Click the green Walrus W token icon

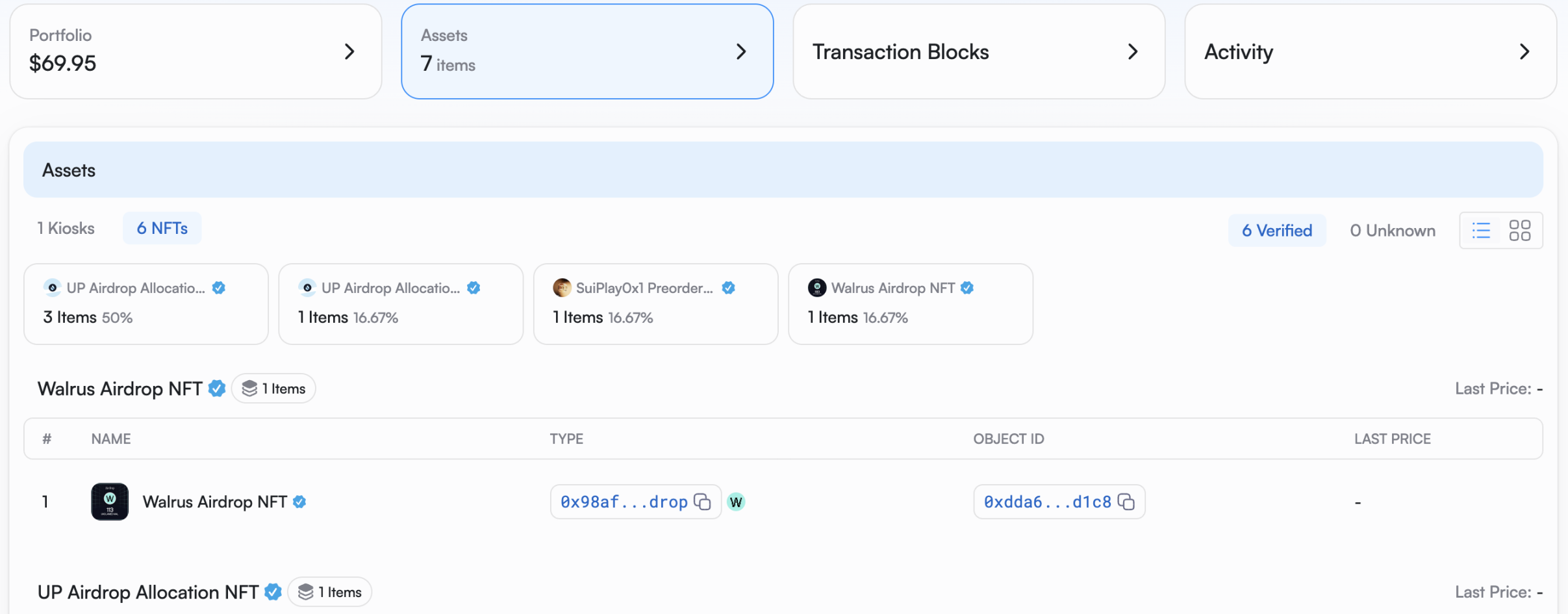point(736,502)
